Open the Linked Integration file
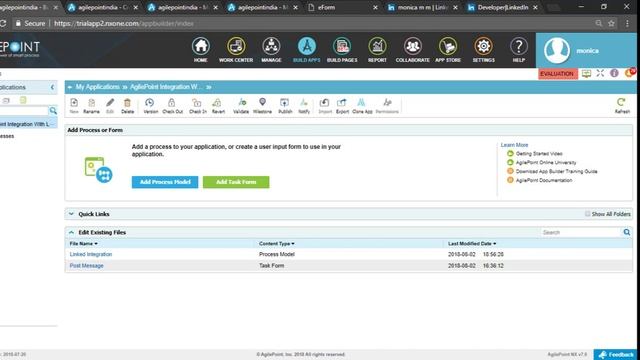 point(91,254)
